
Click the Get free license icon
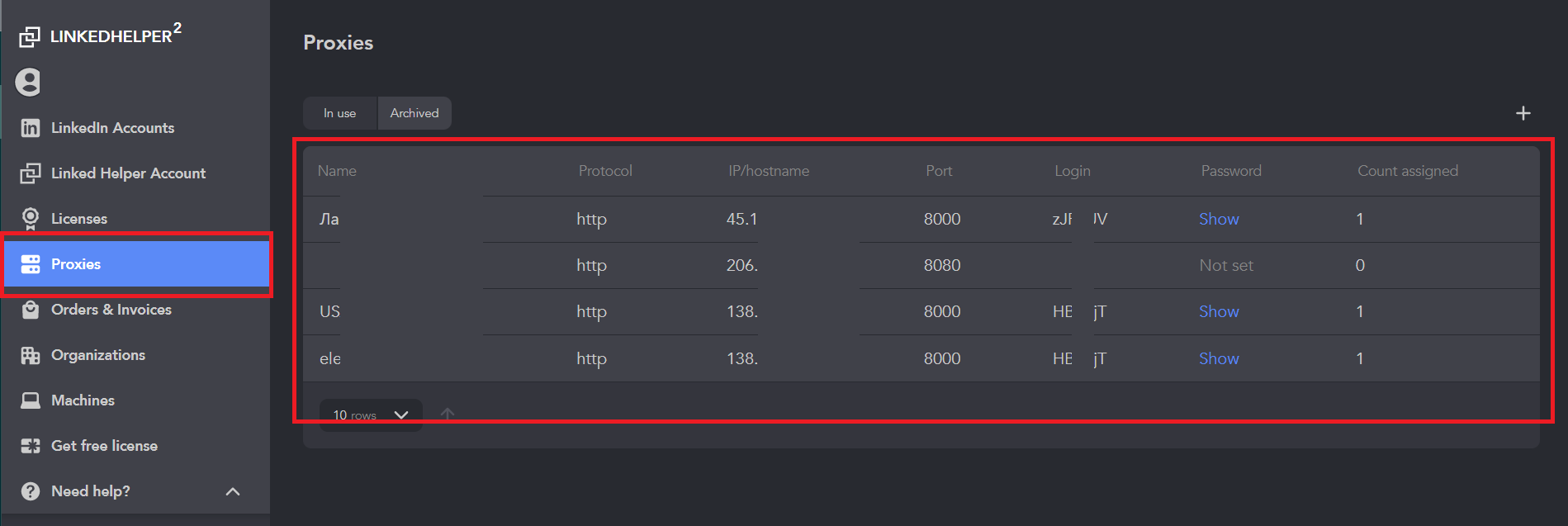click(31, 446)
